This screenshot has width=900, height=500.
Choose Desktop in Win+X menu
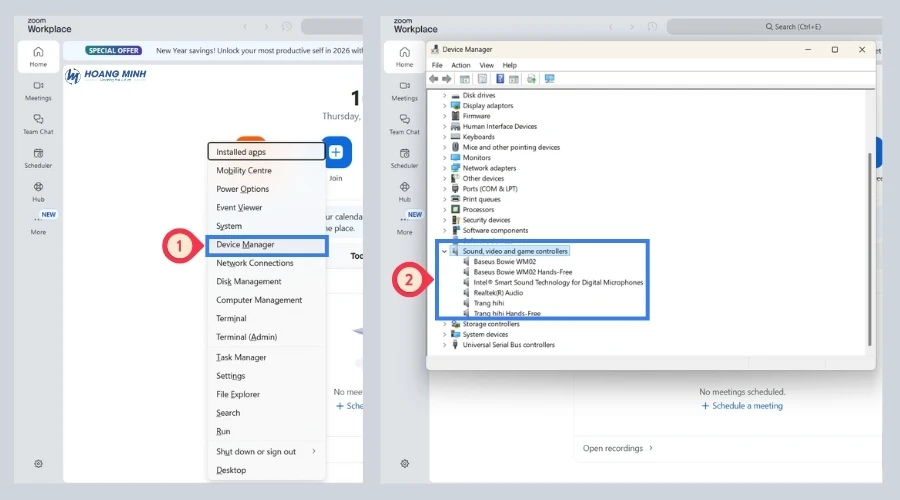point(266,470)
